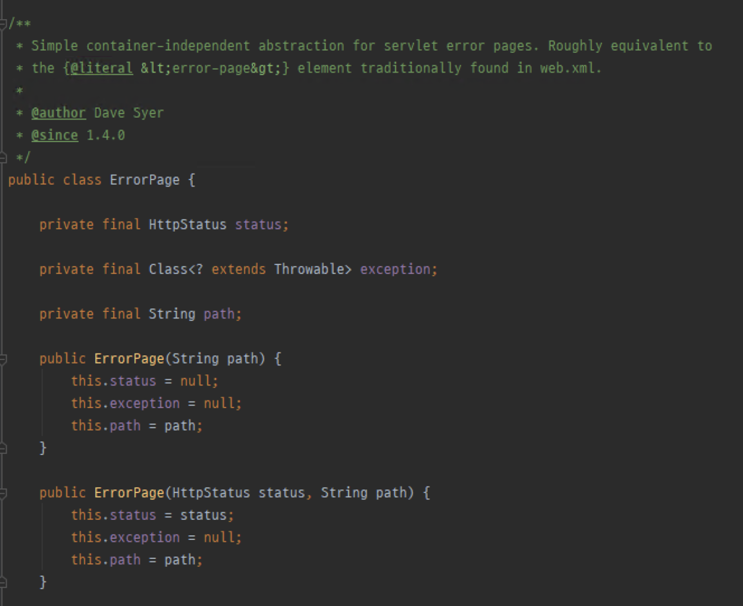The height and width of the screenshot is (606, 743).
Task: Click String type in the path field declaration
Action: click(171, 314)
